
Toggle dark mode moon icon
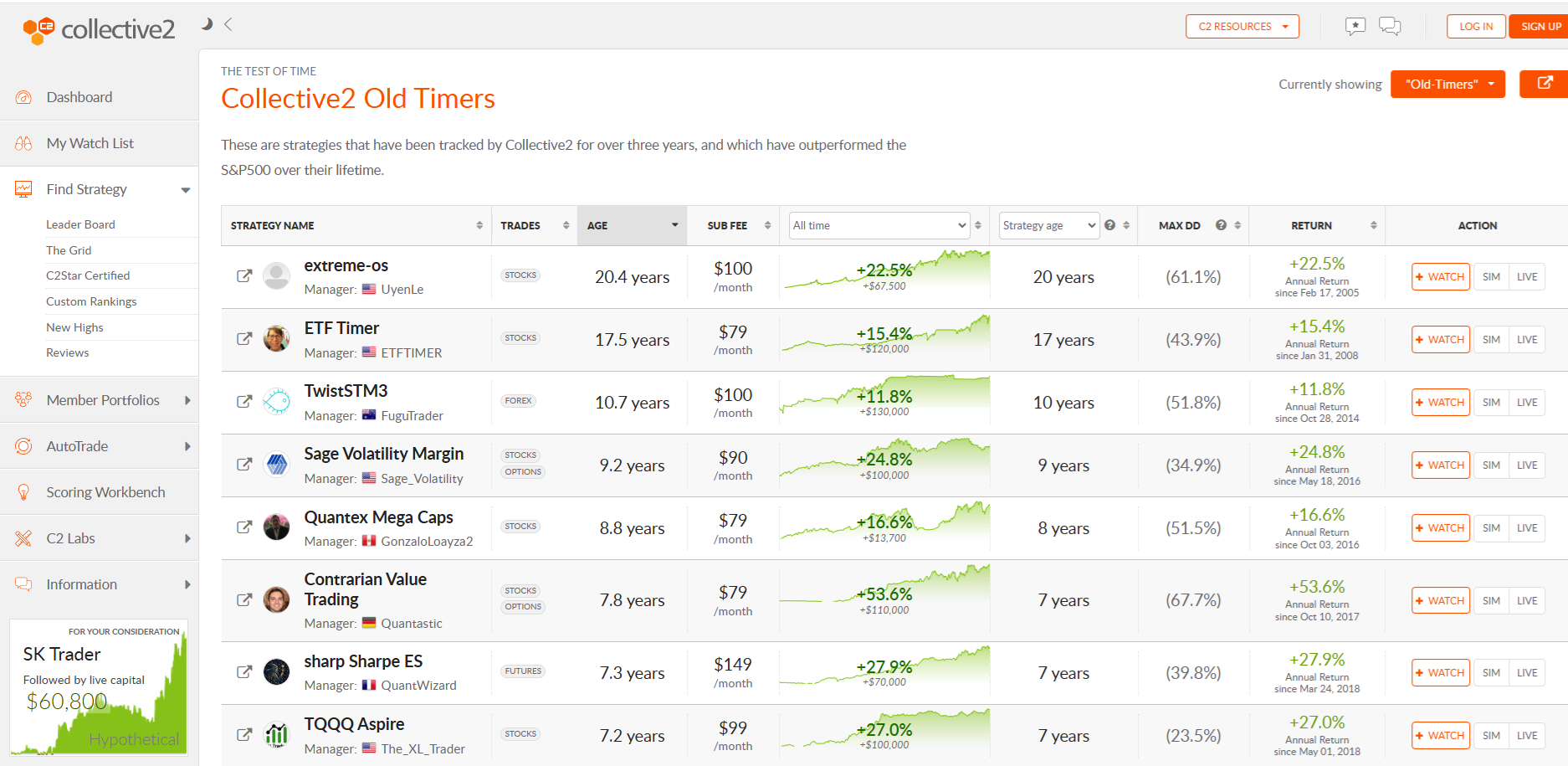(207, 24)
